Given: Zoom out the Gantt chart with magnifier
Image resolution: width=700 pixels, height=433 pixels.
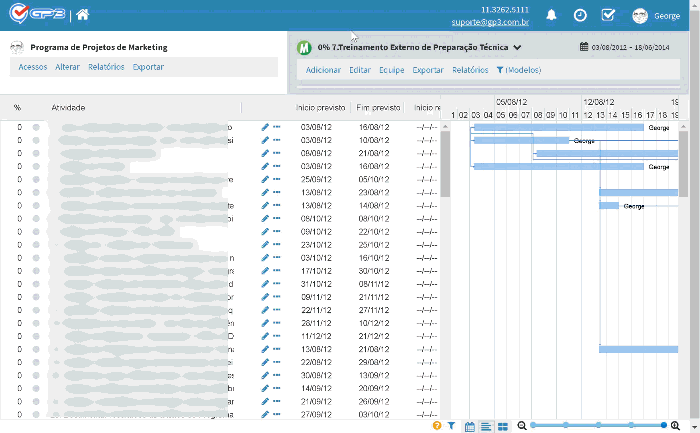Looking at the screenshot, I should point(521,426).
